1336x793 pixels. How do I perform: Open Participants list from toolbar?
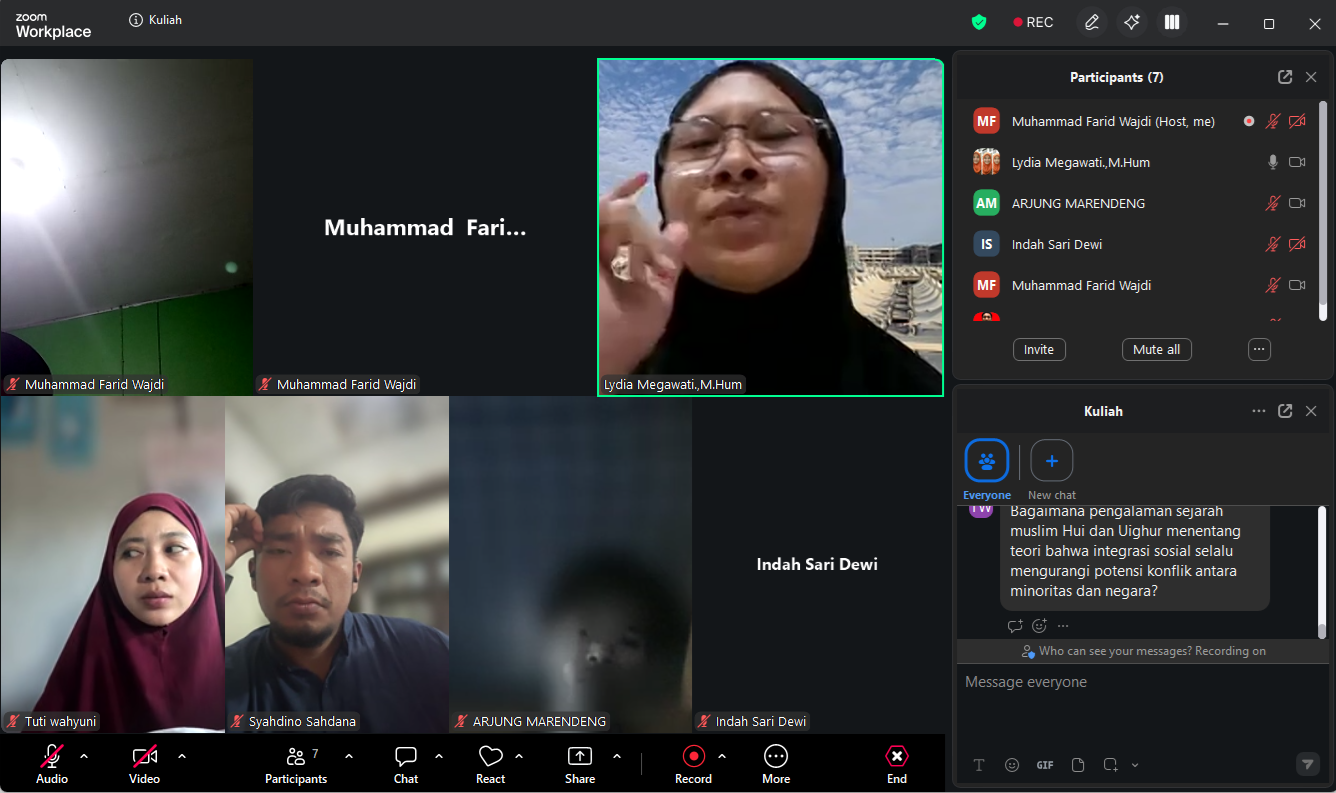point(296,765)
